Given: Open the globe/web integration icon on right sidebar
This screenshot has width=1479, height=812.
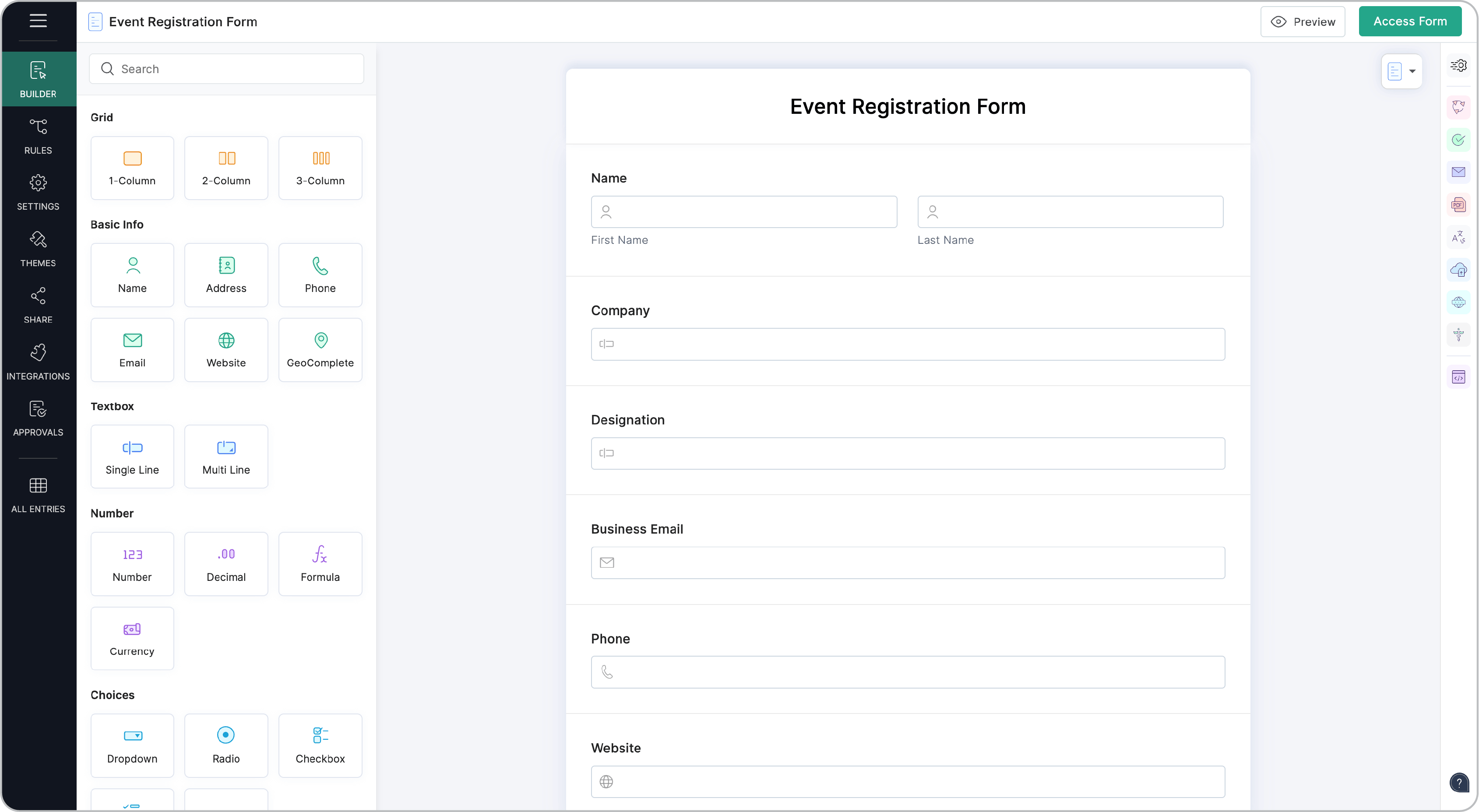Looking at the screenshot, I should coord(1459,302).
